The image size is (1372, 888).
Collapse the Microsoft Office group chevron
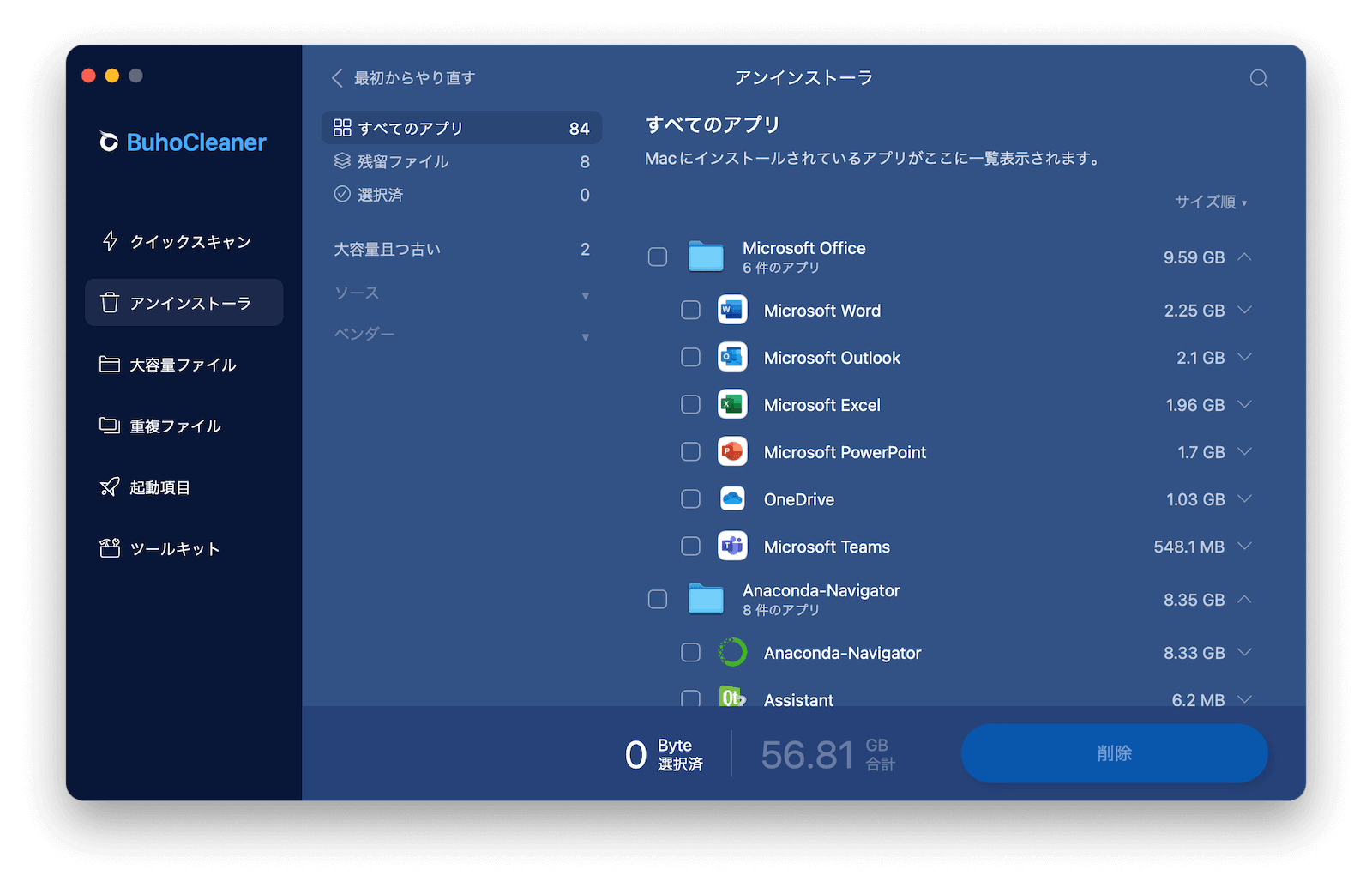[x=1245, y=257]
